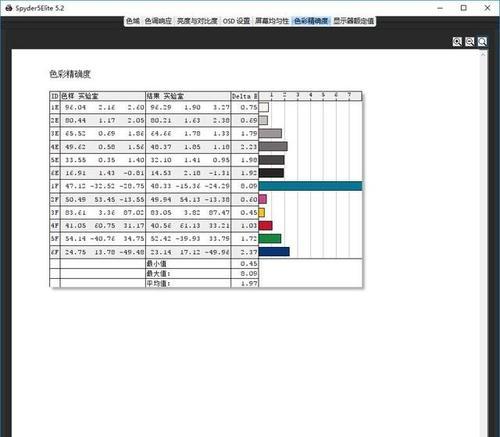Screen dimensions: 500x437
Task: Close the Spyder5Elite window
Action: pos(487,8)
